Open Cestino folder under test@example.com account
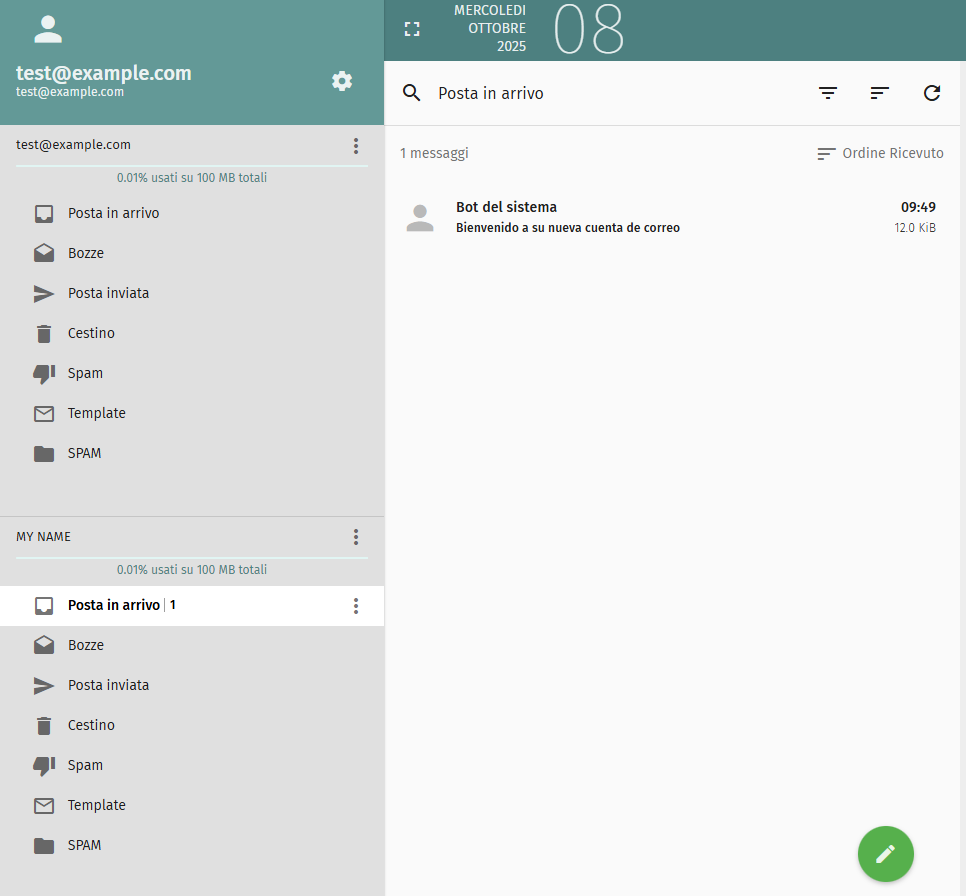The image size is (966, 896). coord(91,333)
